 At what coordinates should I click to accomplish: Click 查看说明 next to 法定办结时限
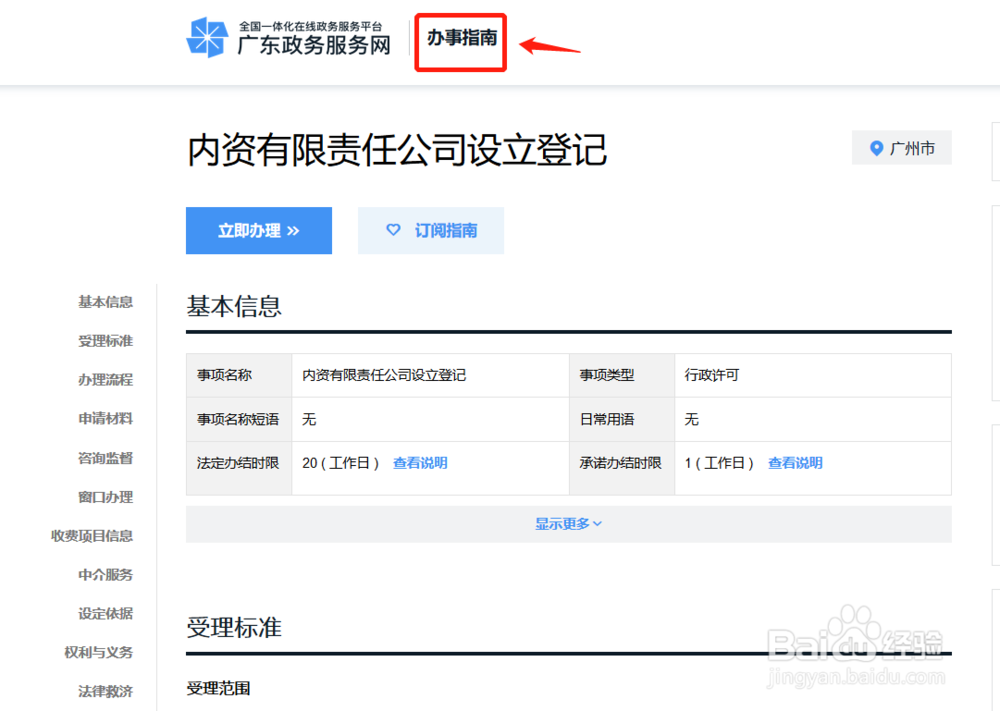(x=419, y=463)
